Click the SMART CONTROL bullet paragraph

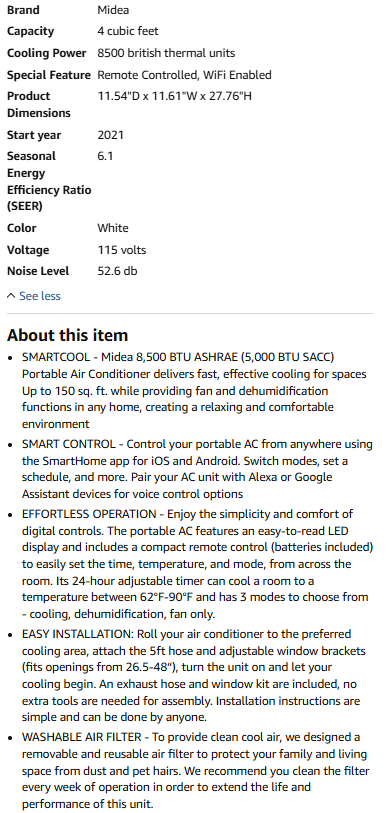(197, 469)
